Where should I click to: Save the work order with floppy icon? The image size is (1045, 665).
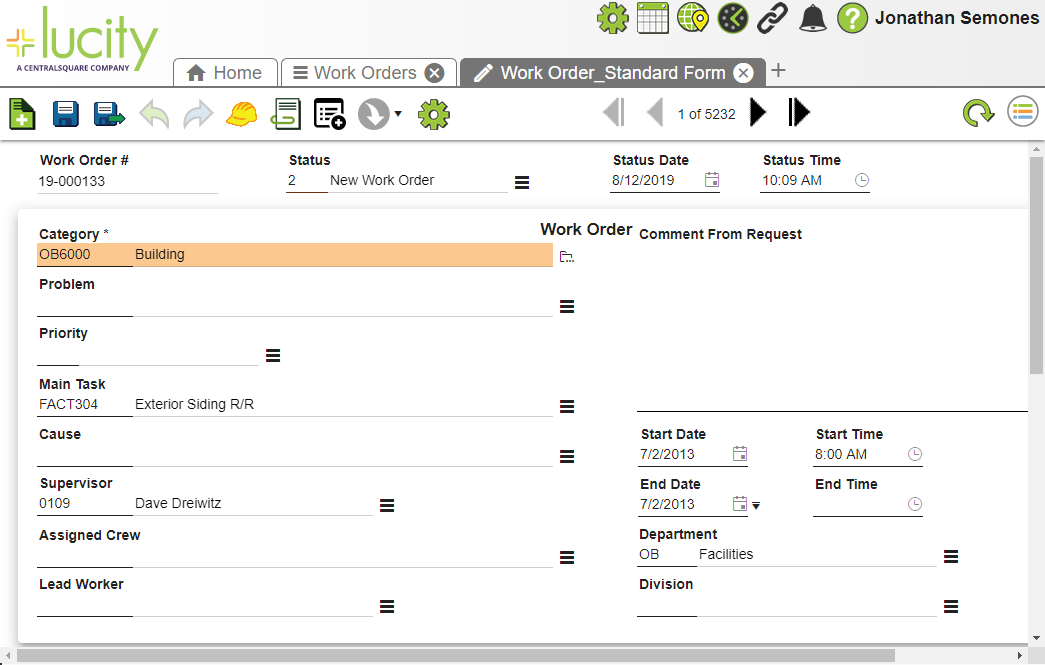point(65,114)
